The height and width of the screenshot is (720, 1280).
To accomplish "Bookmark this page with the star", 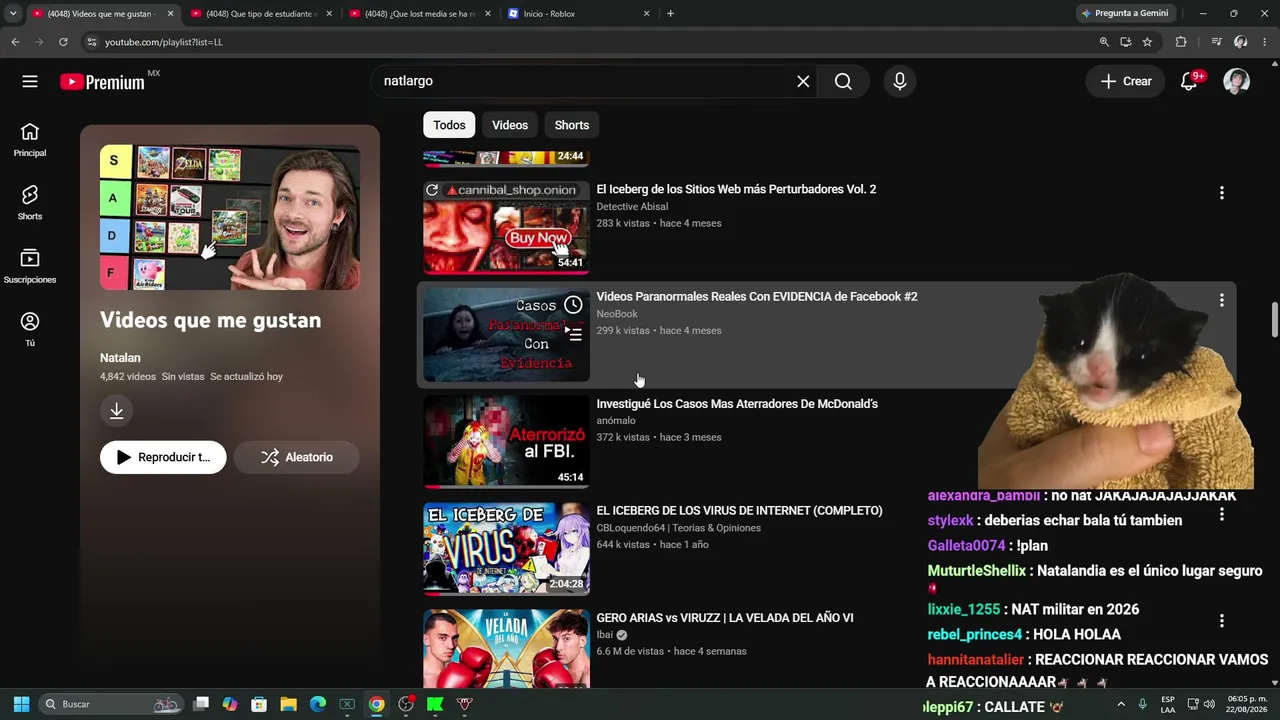I will coord(1147,42).
